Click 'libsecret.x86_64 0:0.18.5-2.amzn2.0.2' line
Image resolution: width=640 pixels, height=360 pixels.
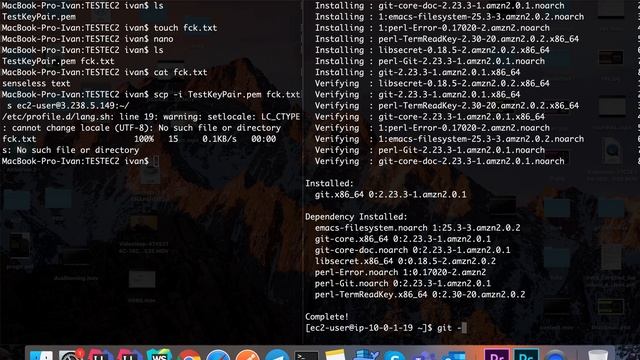point(405,261)
